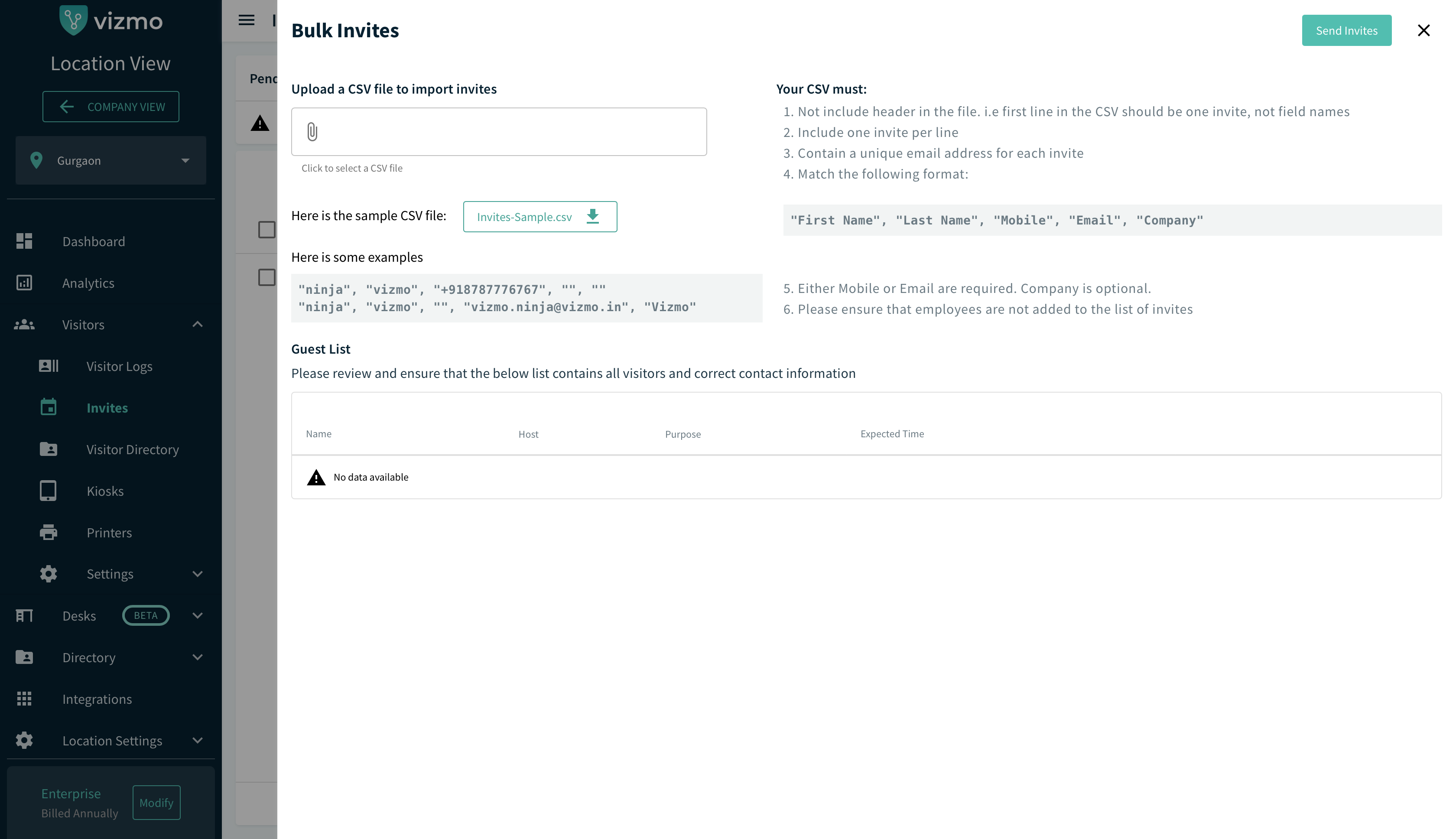Click the Modify plan button
The height and width of the screenshot is (839, 1456).
point(156,802)
